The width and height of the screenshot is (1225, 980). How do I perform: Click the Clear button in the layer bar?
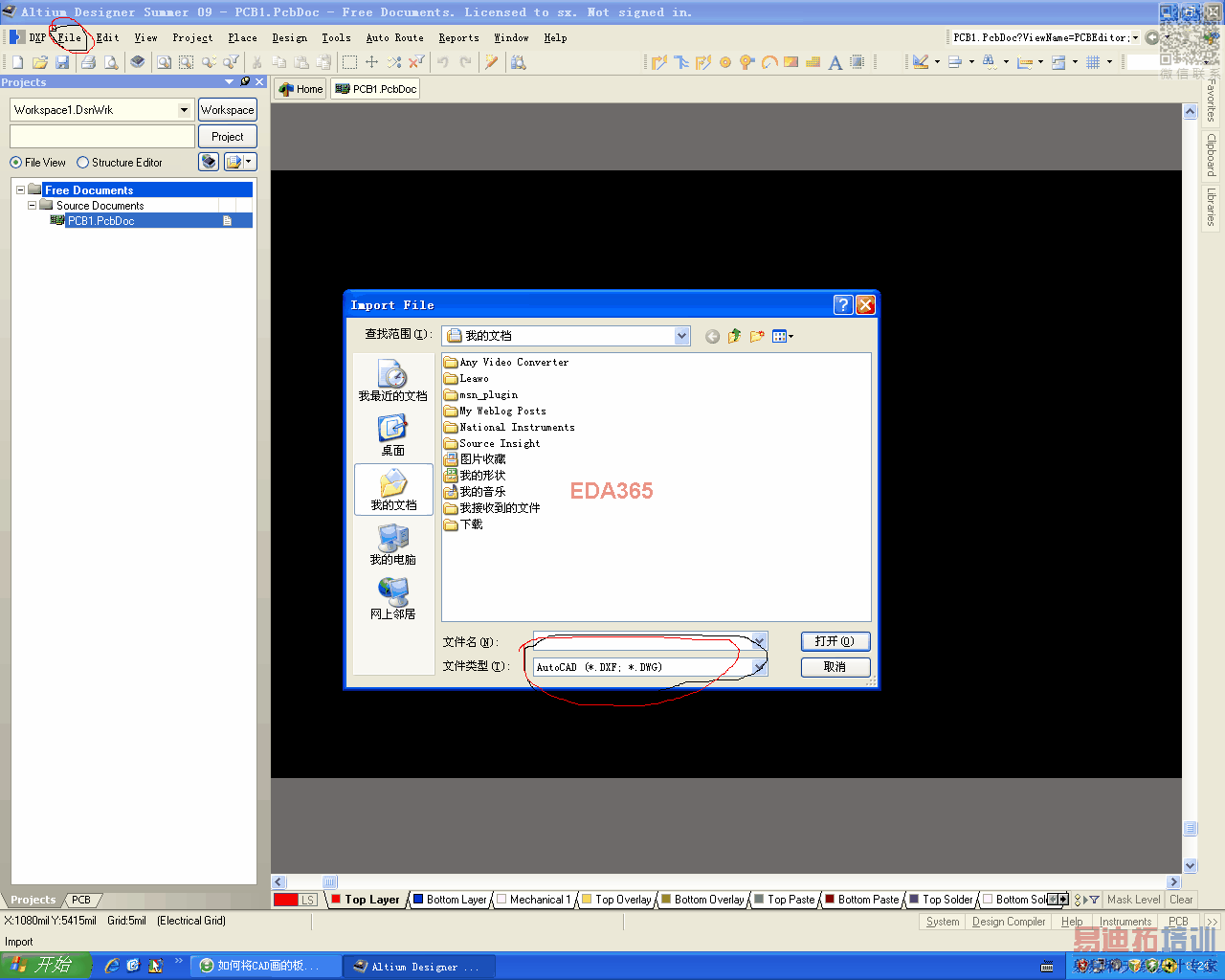1182,900
